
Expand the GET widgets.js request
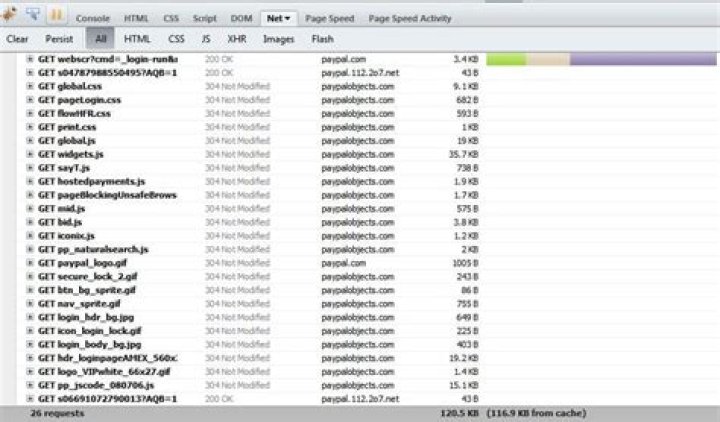pos(30,154)
